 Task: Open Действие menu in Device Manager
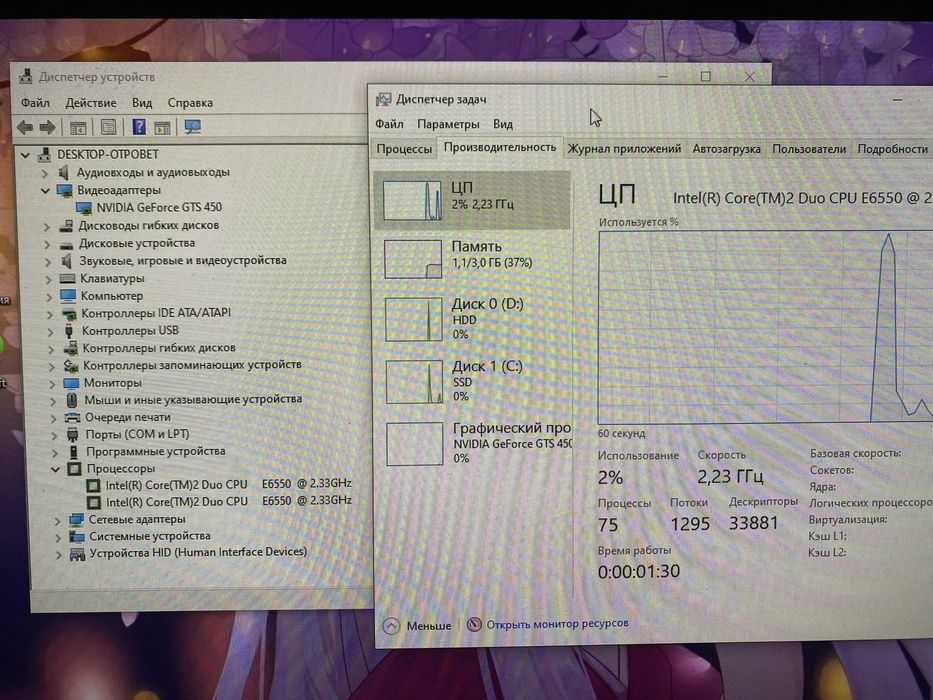click(x=91, y=102)
